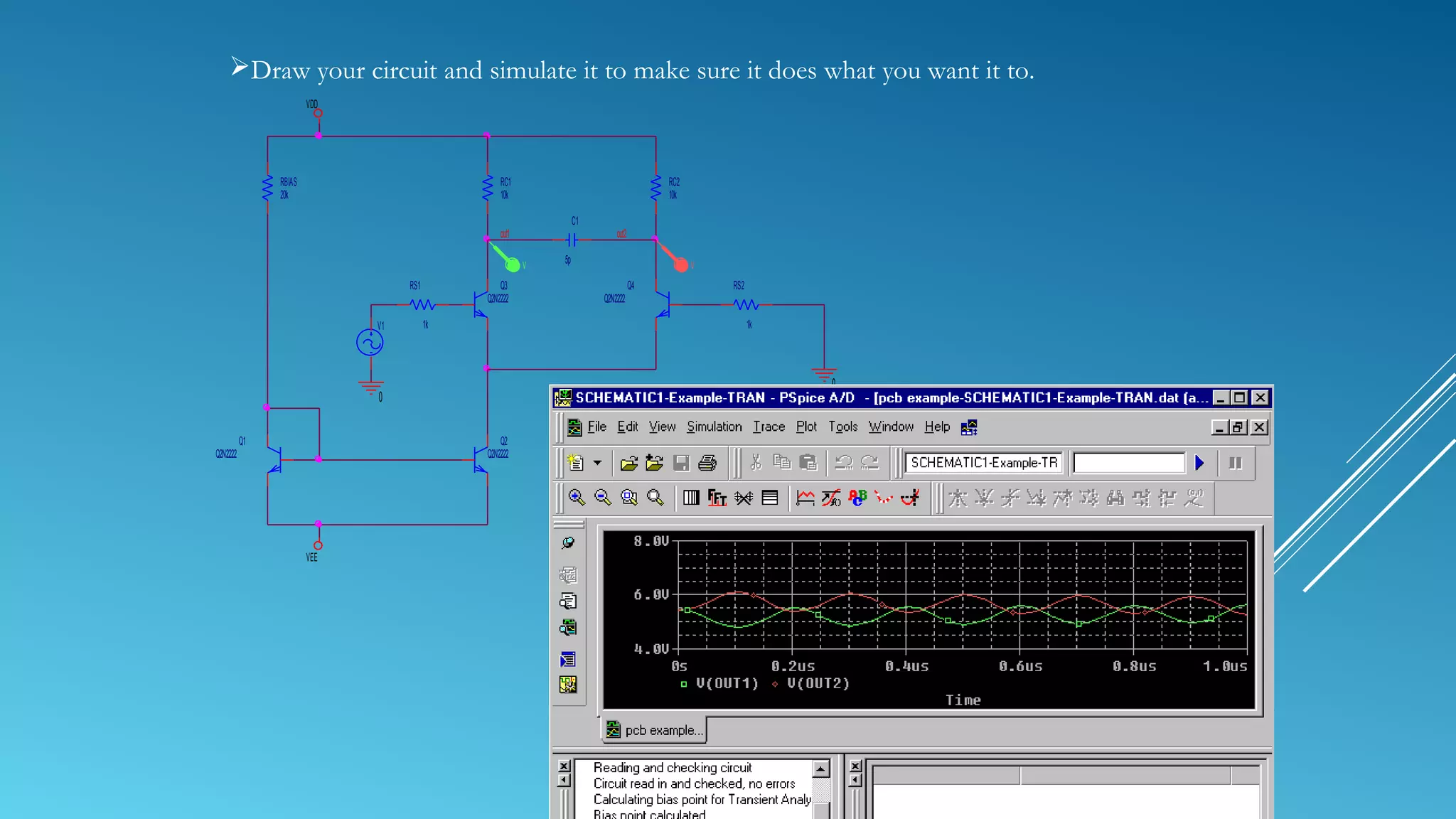Click the Text Label ABC icon
Viewport: 1456px width, 819px height.
tap(858, 498)
